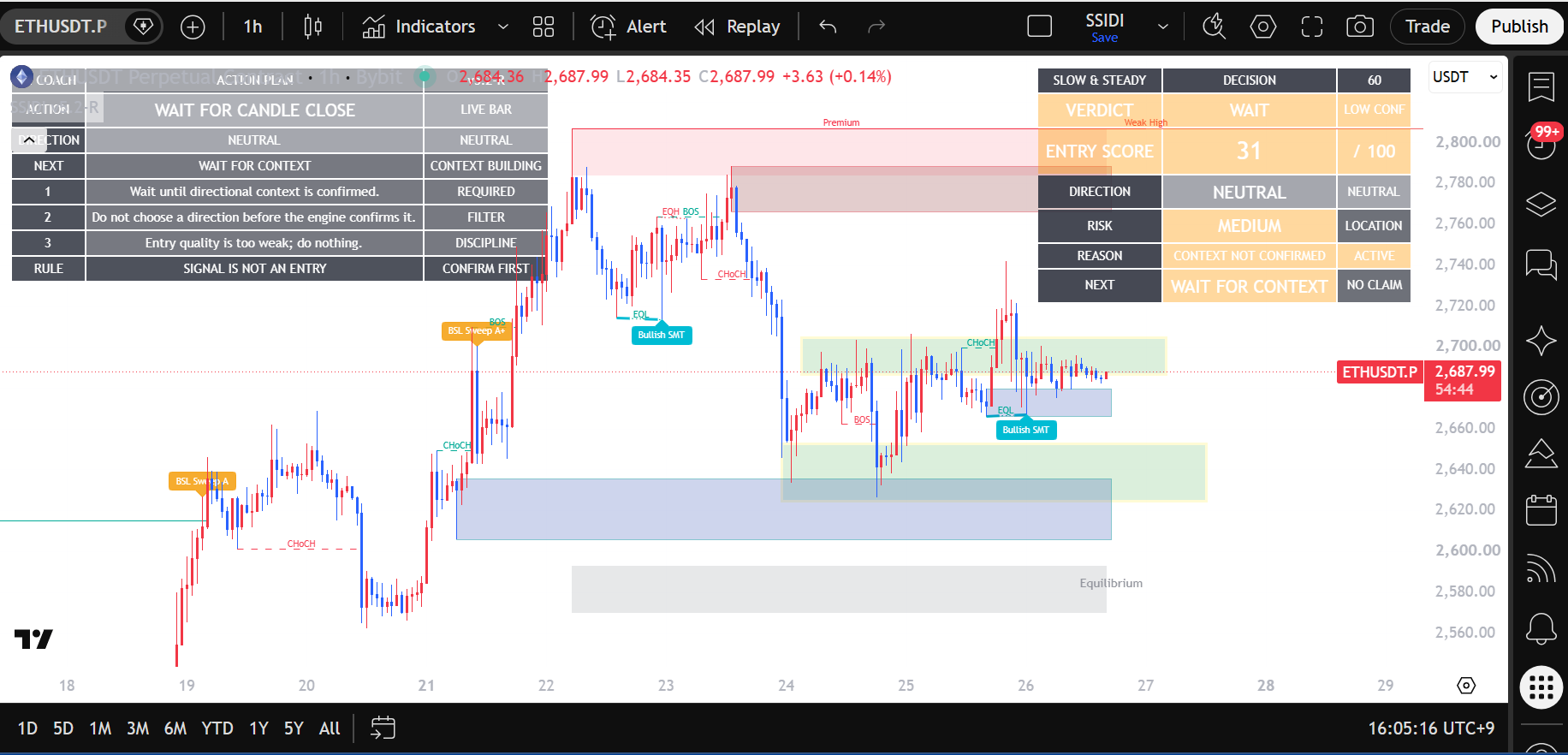Image resolution: width=1568 pixels, height=755 pixels.
Task: Click the TradingView logo watermark
Action: 33,639
